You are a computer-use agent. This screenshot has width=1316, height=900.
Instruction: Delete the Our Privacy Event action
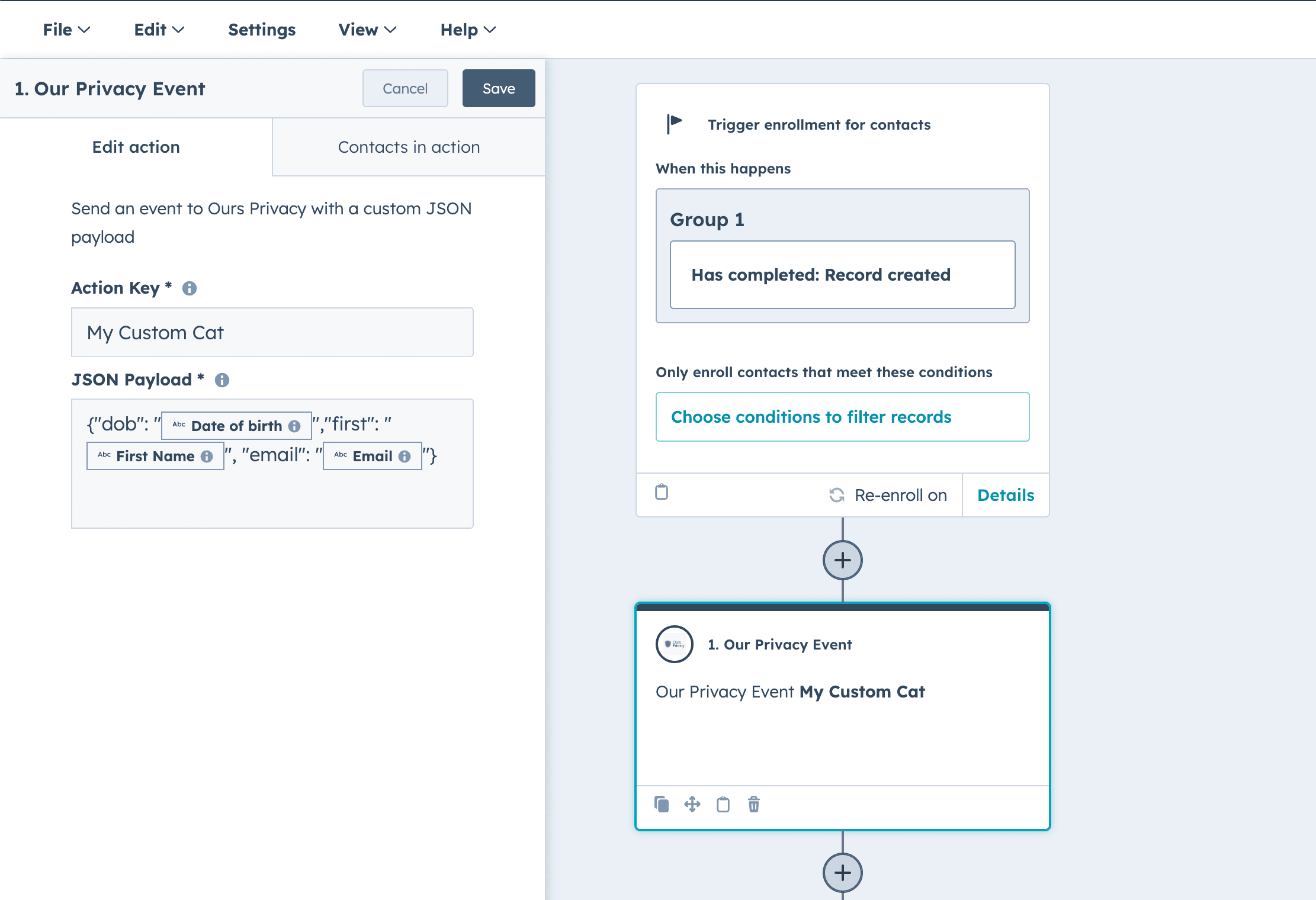754,804
